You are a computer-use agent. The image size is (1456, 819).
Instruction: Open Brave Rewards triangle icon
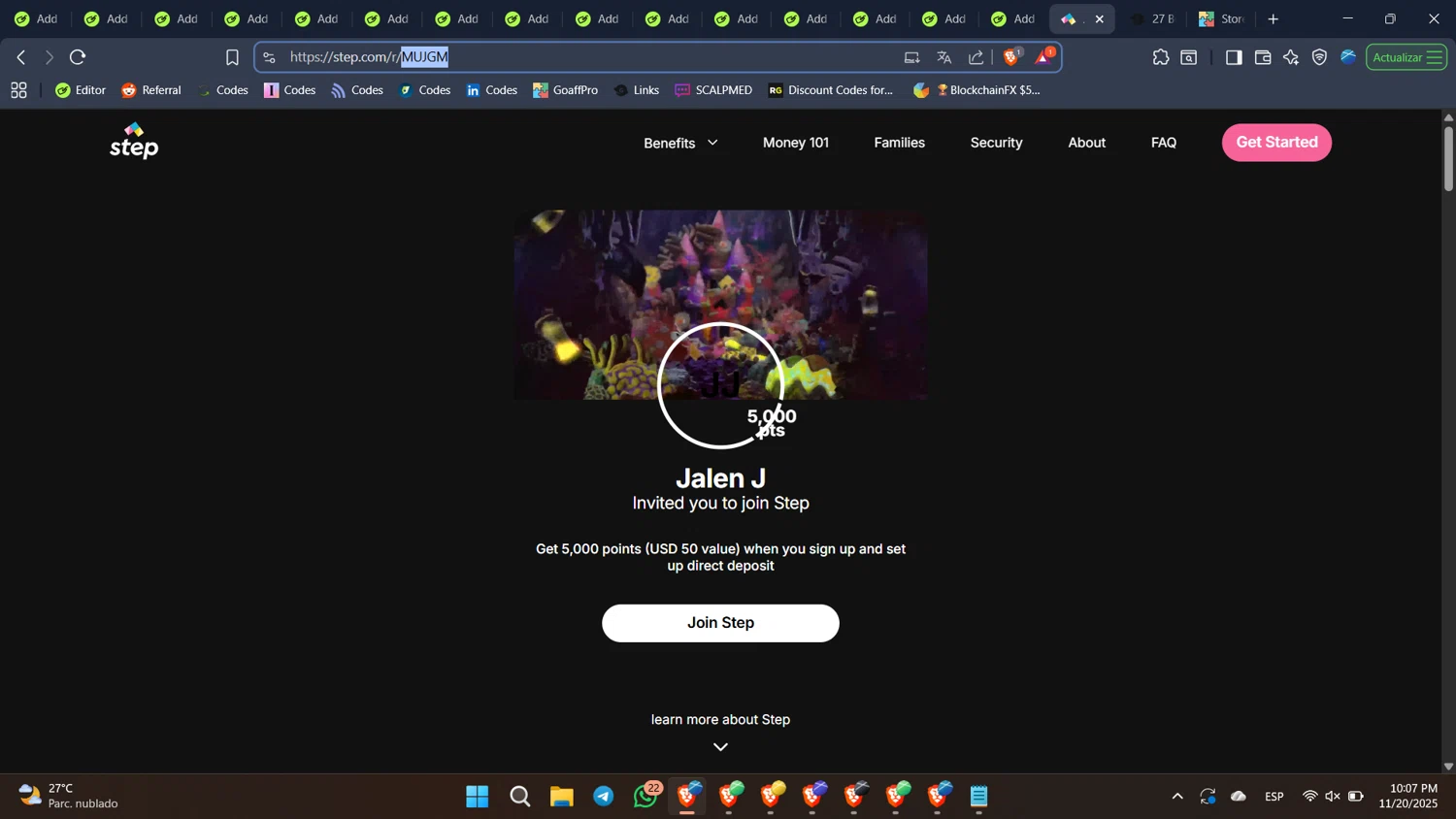(1044, 57)
